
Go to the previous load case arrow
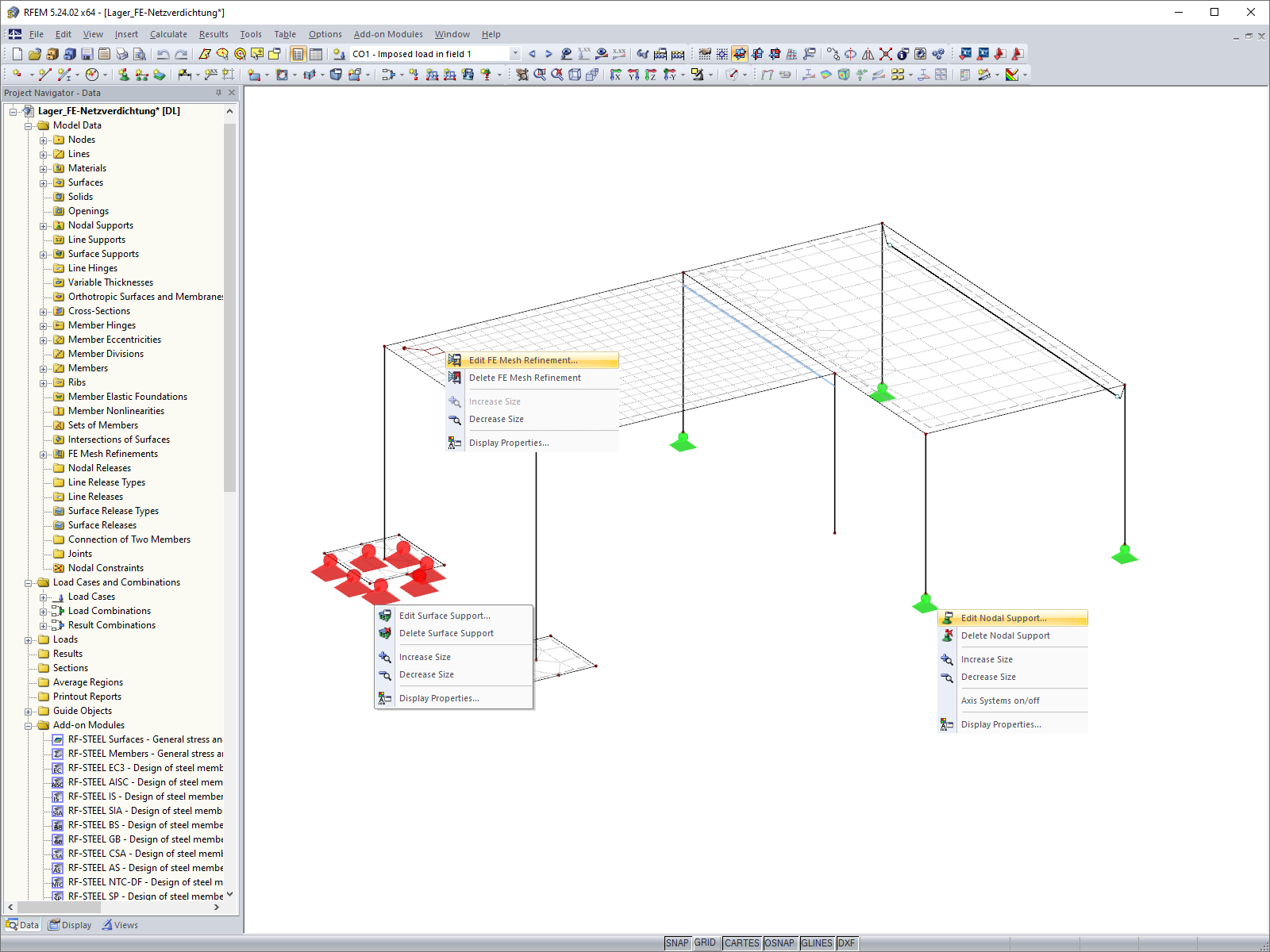pyautogui.click(x=532, y=54)
